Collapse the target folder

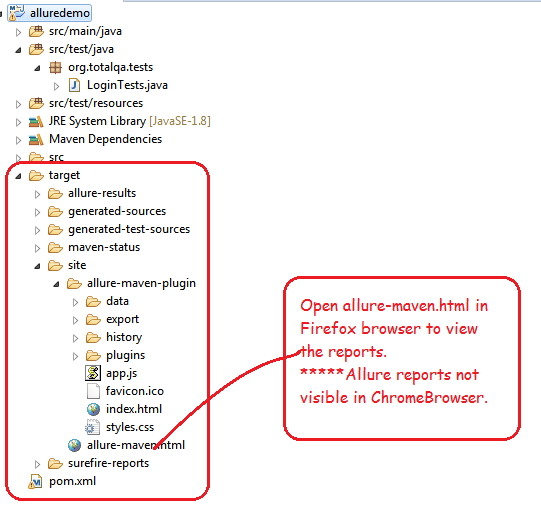(x=18, y=176)
